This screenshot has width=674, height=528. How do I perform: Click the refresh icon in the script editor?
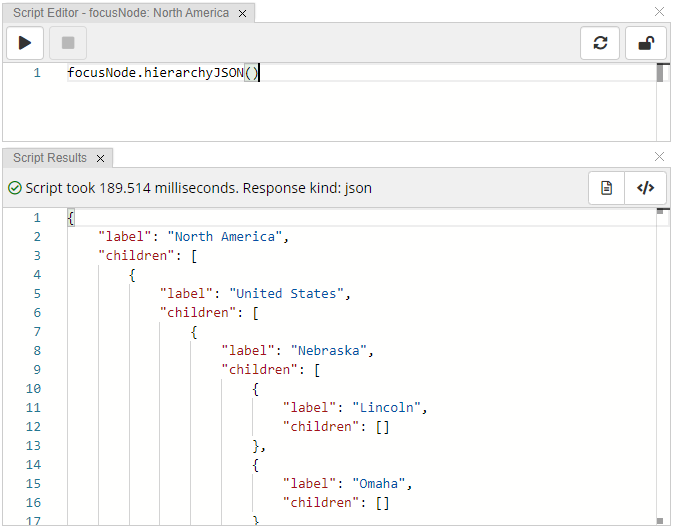tap(600, 43)
